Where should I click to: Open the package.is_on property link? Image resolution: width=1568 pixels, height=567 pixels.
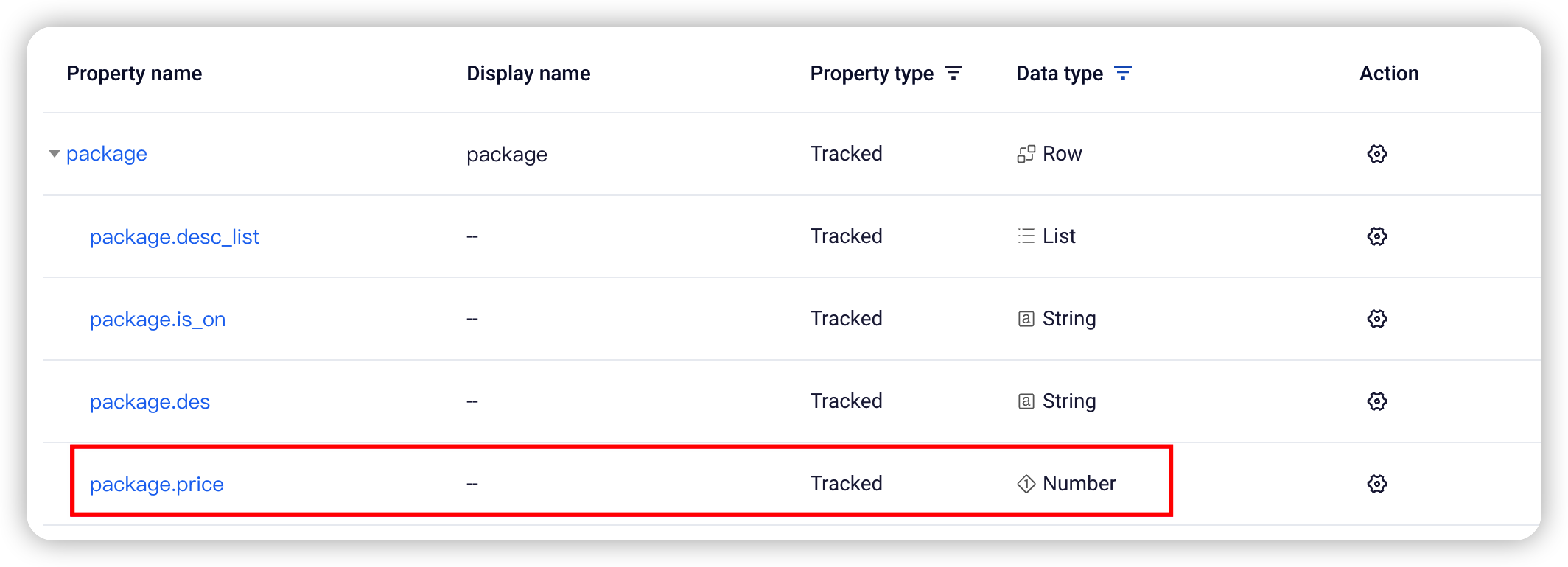point(158,320)
